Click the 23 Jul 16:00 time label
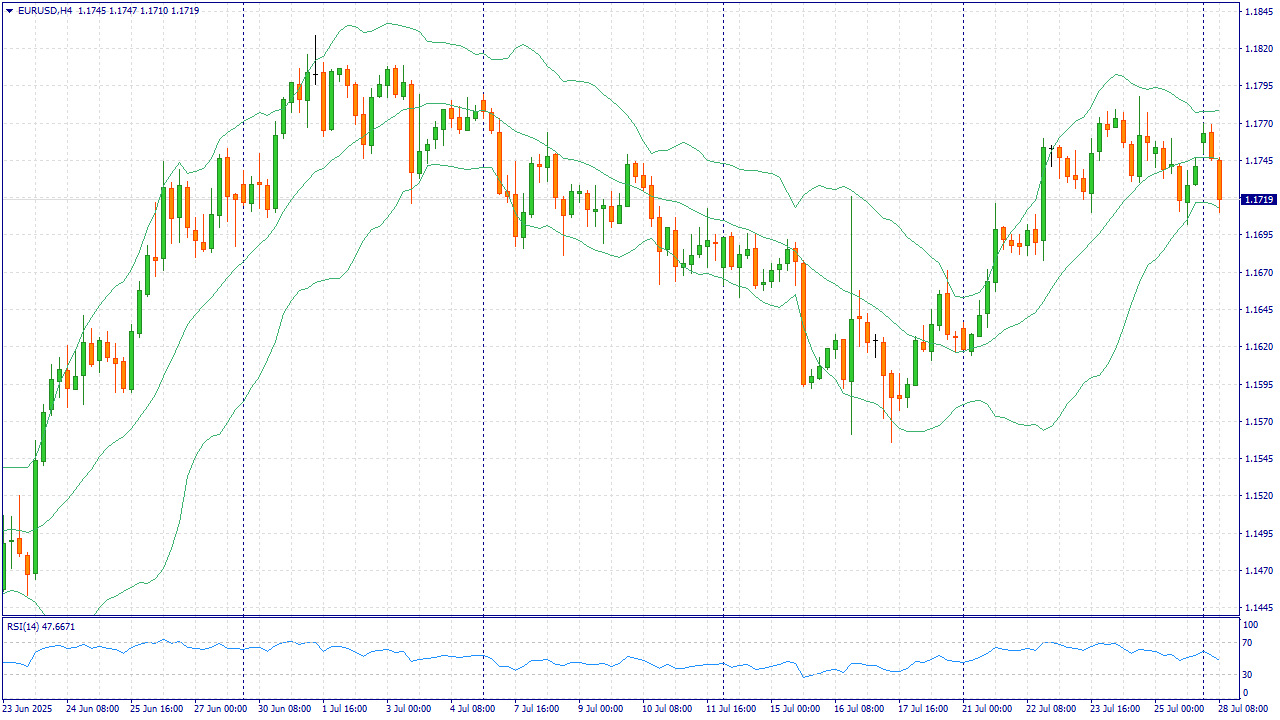Image resolution: width=1280 pixels, height=720 pixels. point(1116,708)
